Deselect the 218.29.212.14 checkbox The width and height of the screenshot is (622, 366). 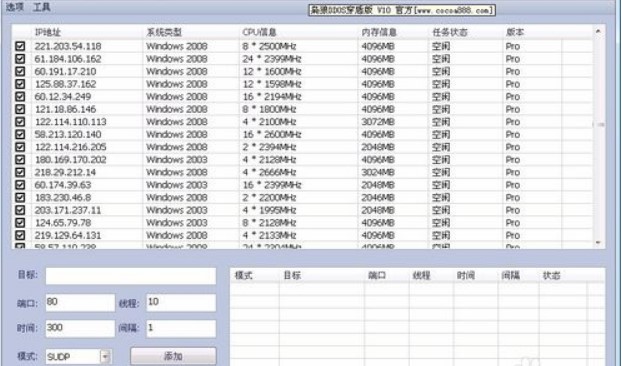[x=20, y=172]
